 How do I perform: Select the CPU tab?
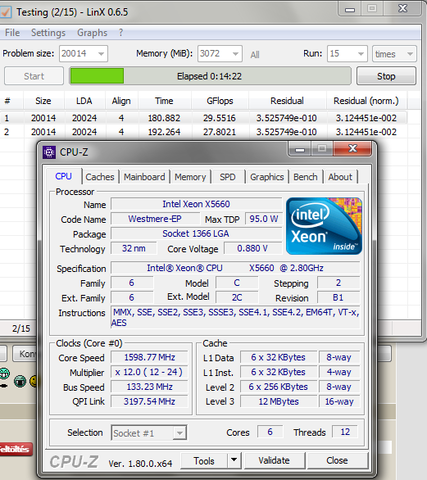point(63,176)
